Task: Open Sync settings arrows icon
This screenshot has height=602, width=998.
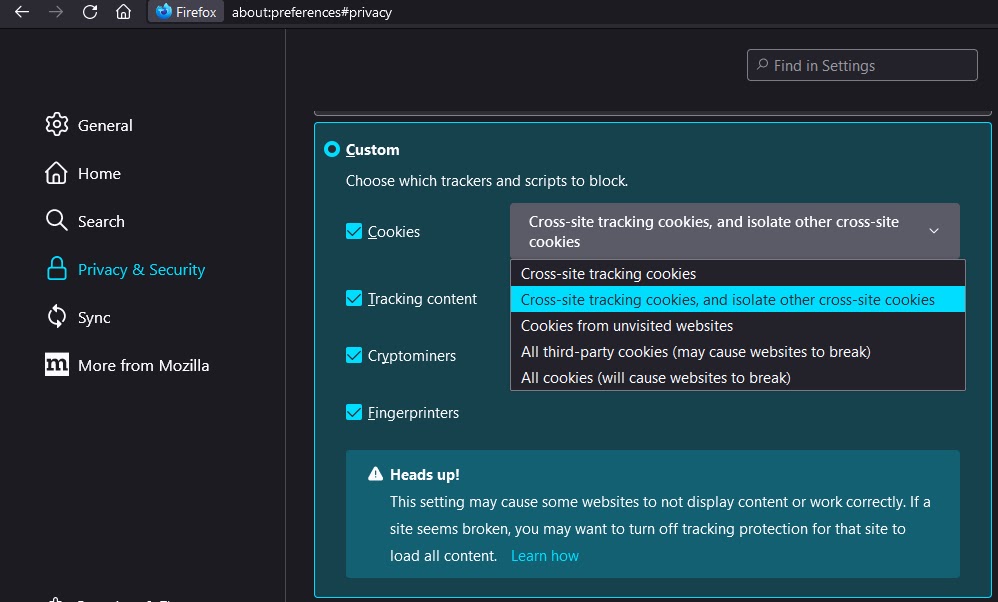Action: tap(57, 317)
